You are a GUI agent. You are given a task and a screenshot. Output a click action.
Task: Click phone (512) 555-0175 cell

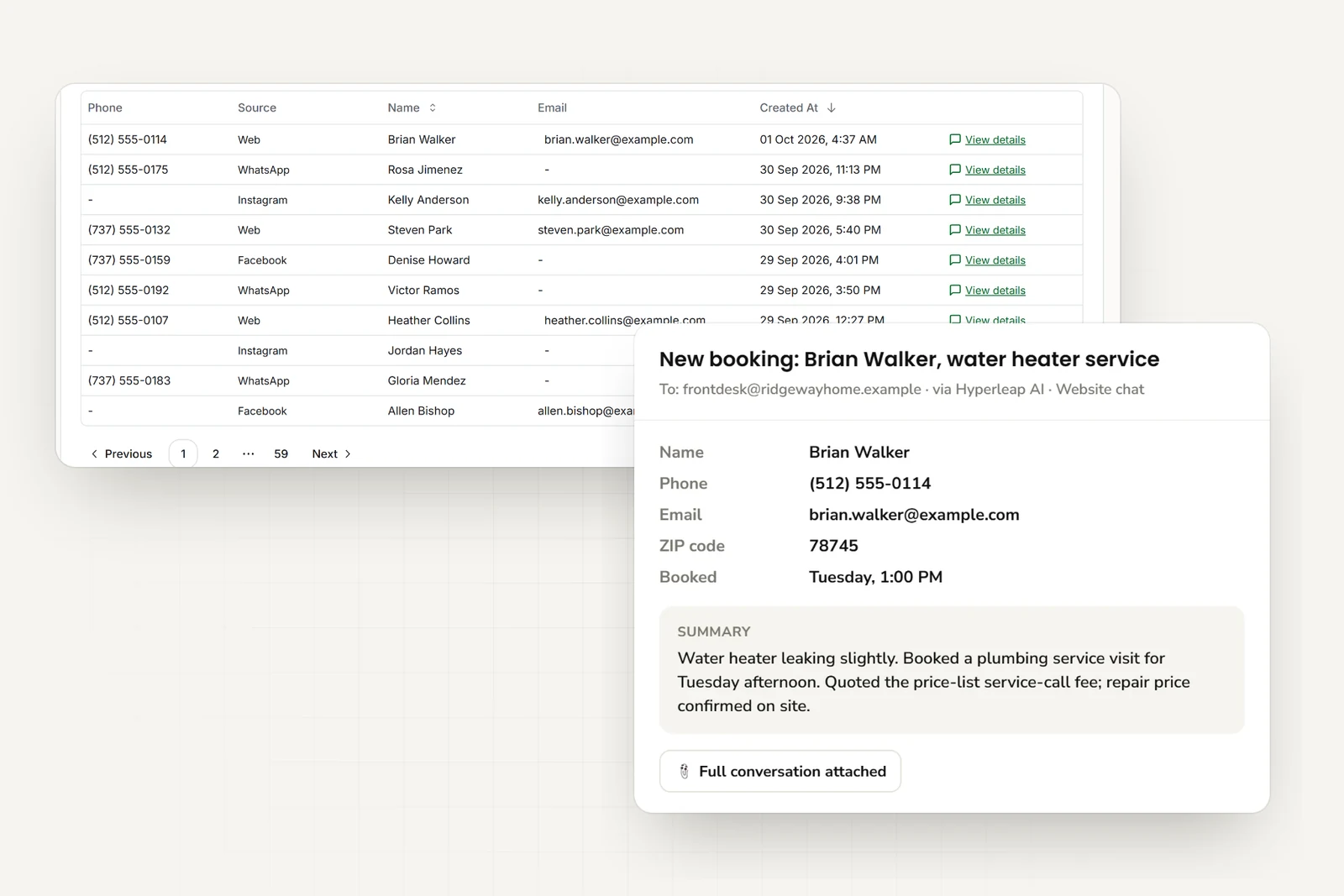tap(128, 170)
